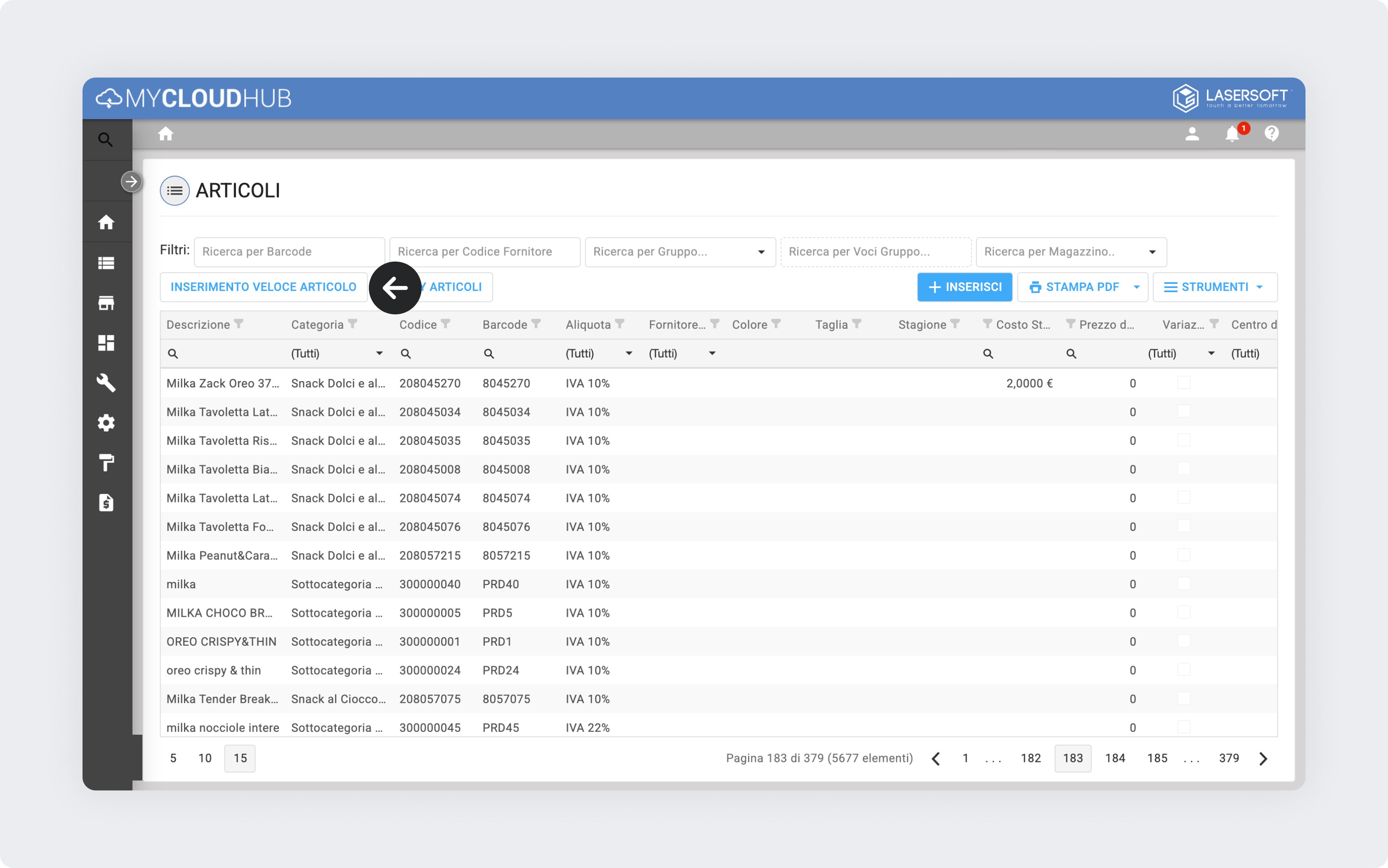Screen dimensions: 1388x868
Task: Open the Ricerca per Gruppo dropdown
Action: (680, 252)
